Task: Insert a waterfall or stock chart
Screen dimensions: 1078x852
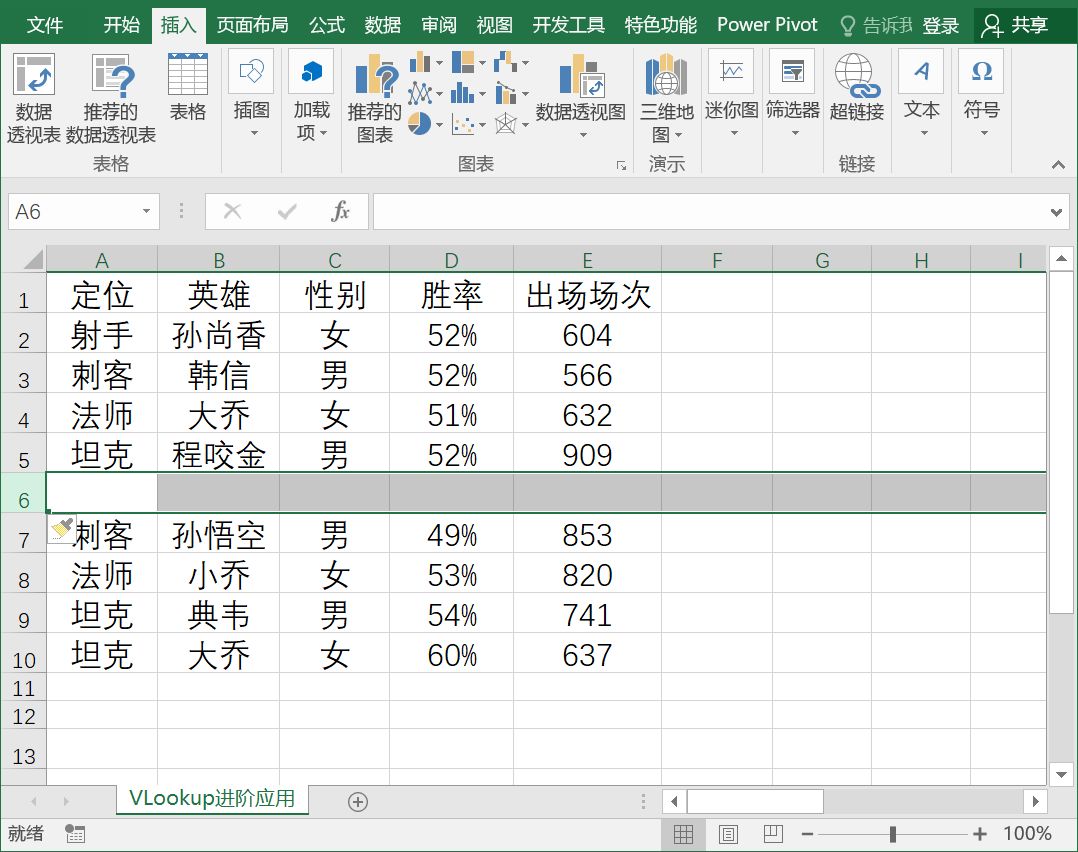Action: (505, 63)
